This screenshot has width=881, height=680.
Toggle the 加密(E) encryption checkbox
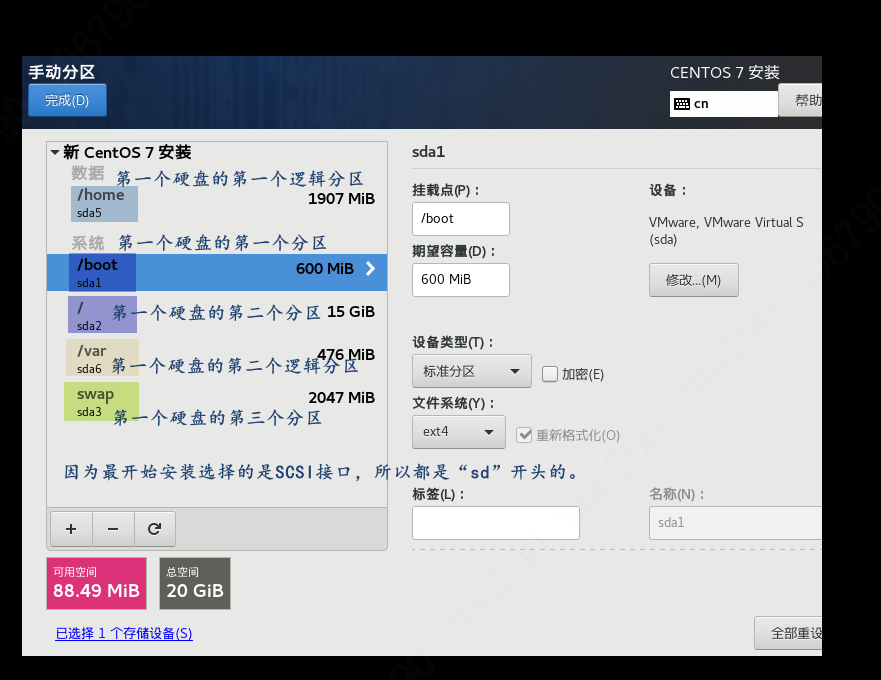tap(550, 374)
